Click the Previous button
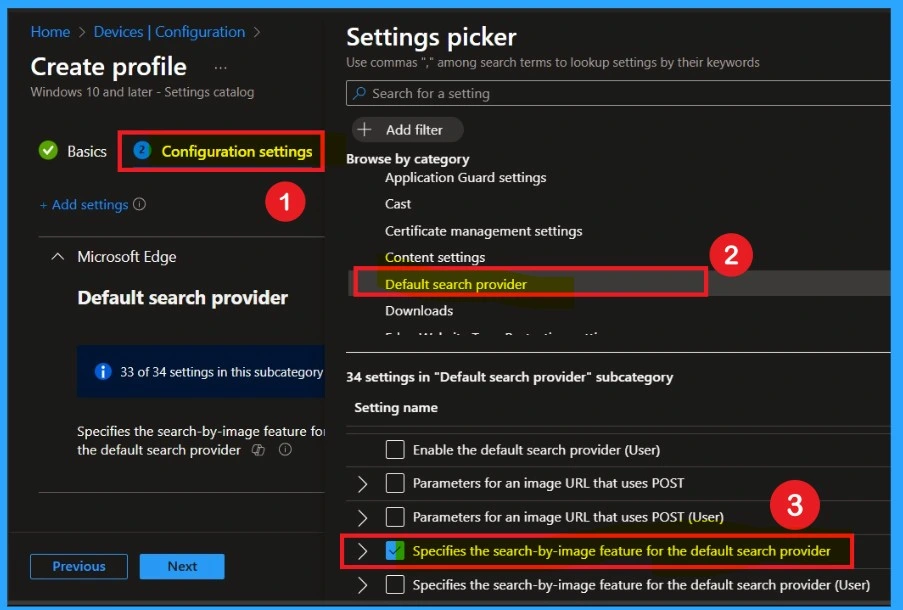This screenshot has height=610, width=903. [79, 566]
